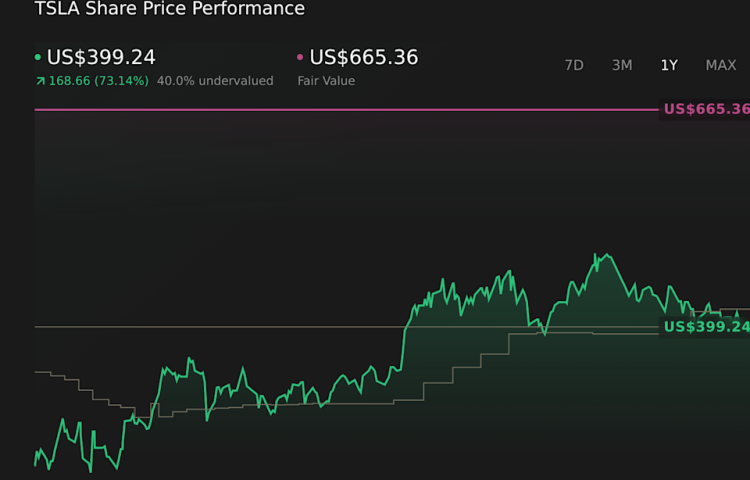The width and height of the screenshot is (750, 480).
Task: Open the 40.0% undervalued text
Action: point(215,81)
